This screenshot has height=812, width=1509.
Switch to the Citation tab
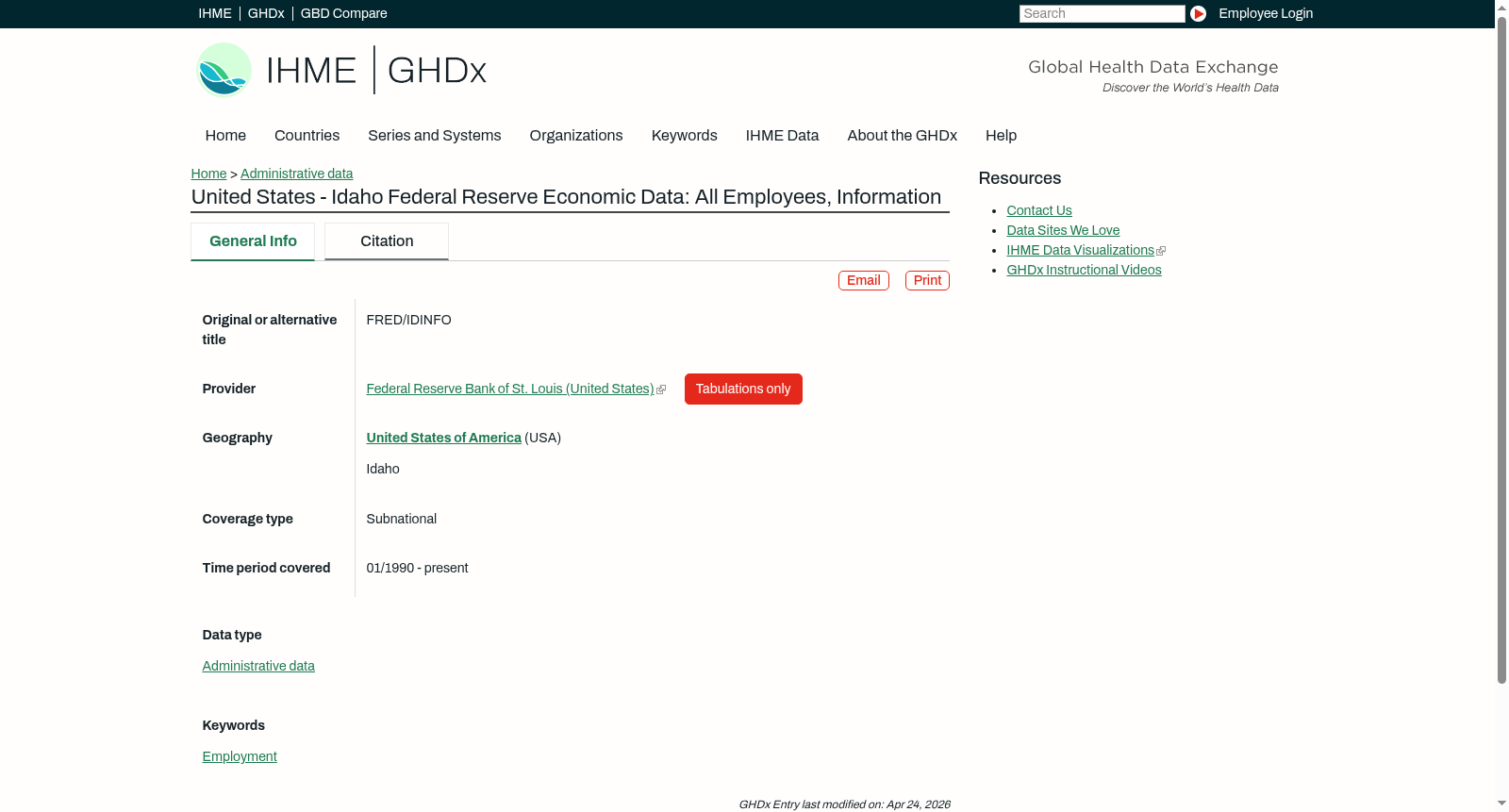coord(387,241)
